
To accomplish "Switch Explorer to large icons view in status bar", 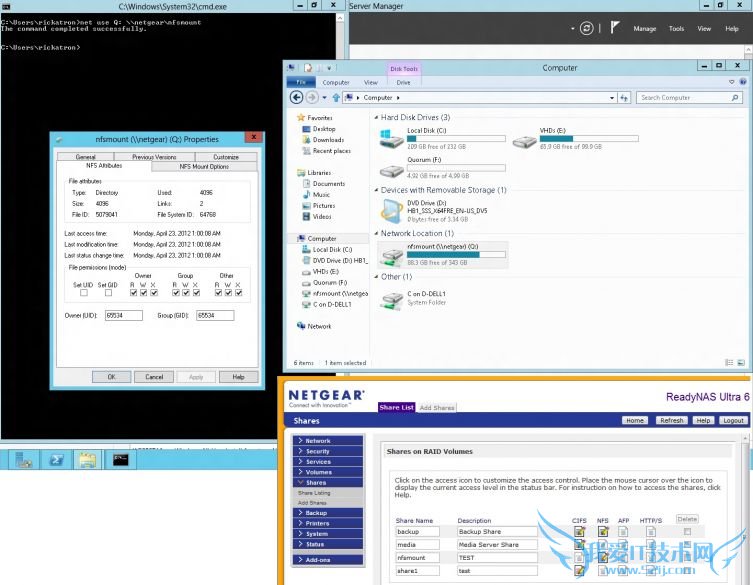I will point(741,363).
